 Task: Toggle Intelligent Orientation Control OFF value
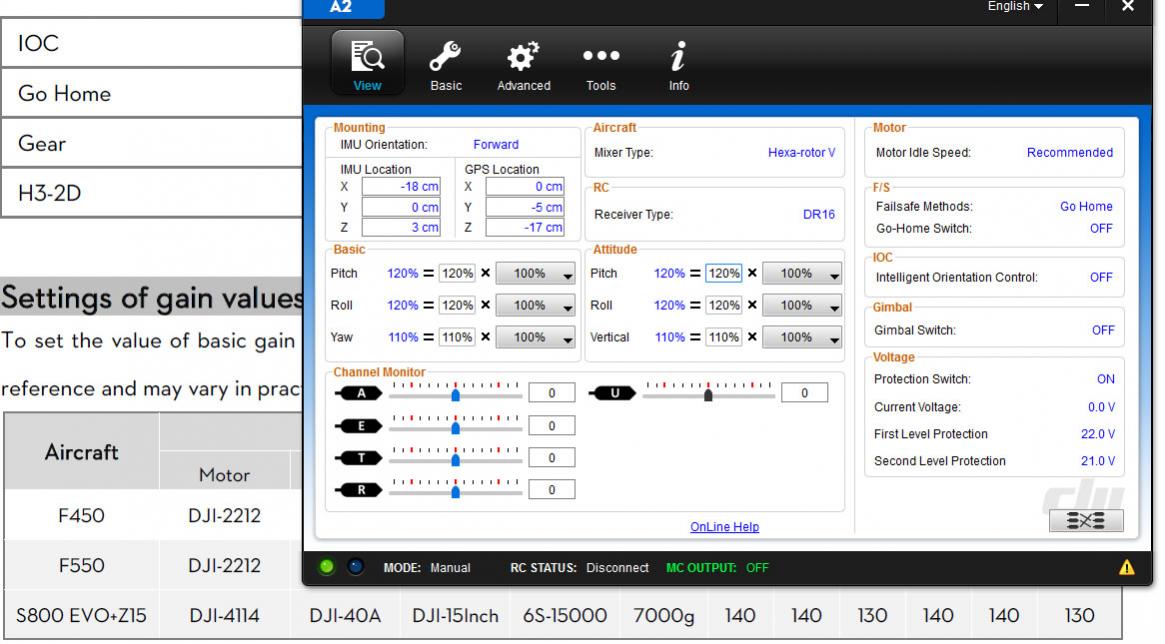[1101, 277]
